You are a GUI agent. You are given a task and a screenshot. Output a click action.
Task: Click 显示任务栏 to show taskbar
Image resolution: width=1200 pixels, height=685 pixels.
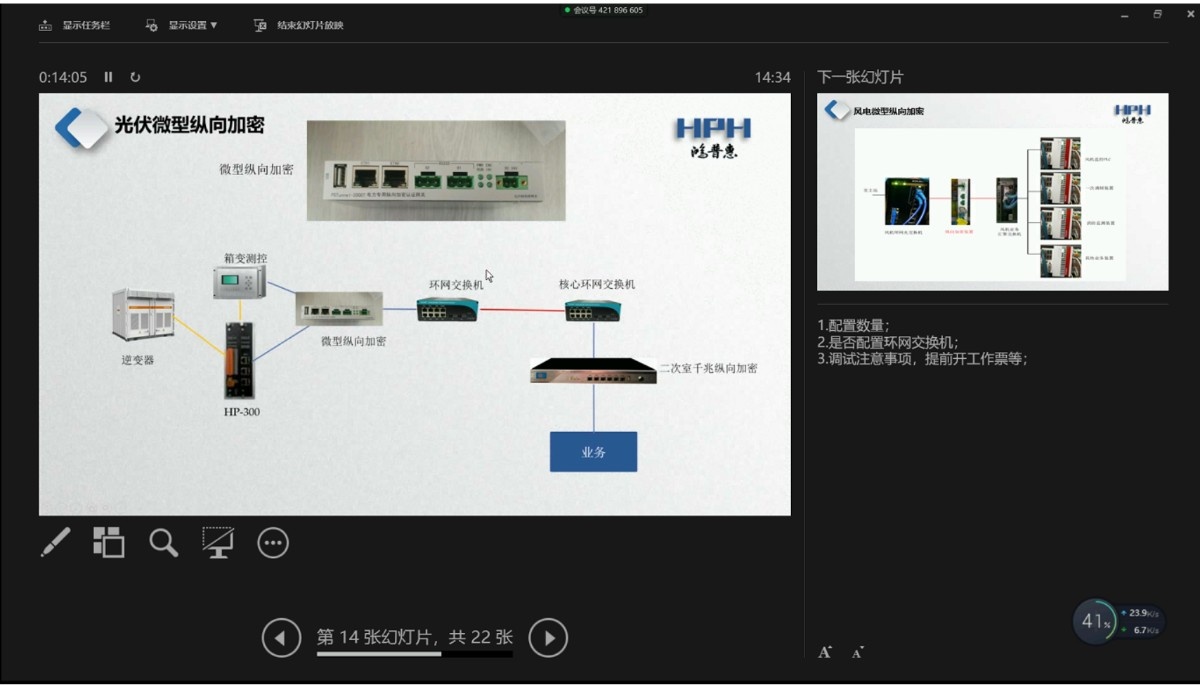point(75,25)
